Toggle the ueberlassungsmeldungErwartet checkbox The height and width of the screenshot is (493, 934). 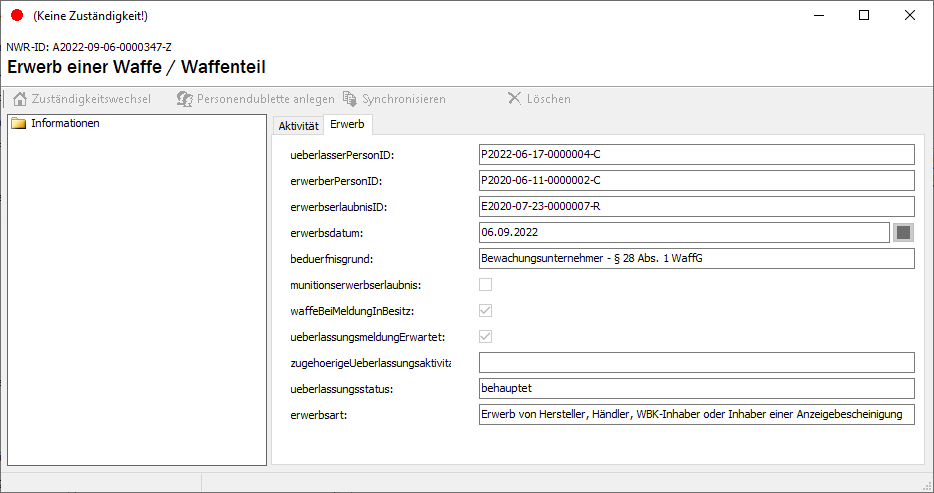[x=486, y=337]
